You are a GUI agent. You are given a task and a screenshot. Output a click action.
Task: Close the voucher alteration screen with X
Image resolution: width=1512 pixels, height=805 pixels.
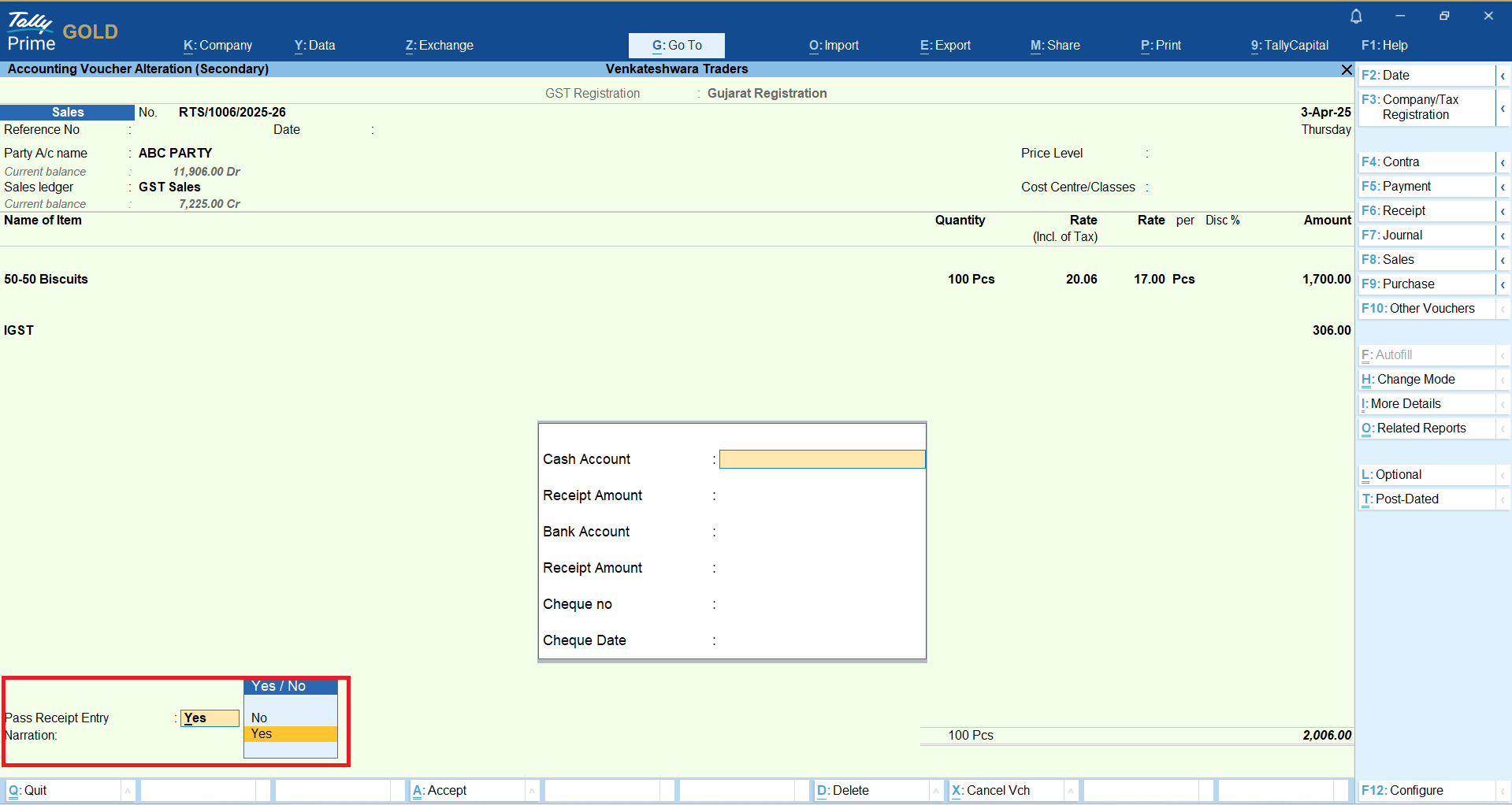1347,70
